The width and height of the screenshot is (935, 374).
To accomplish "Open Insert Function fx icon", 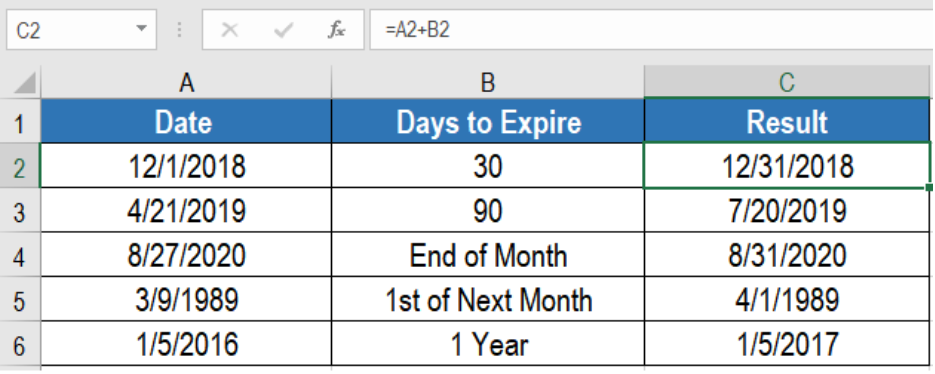I will click(336, 29).
